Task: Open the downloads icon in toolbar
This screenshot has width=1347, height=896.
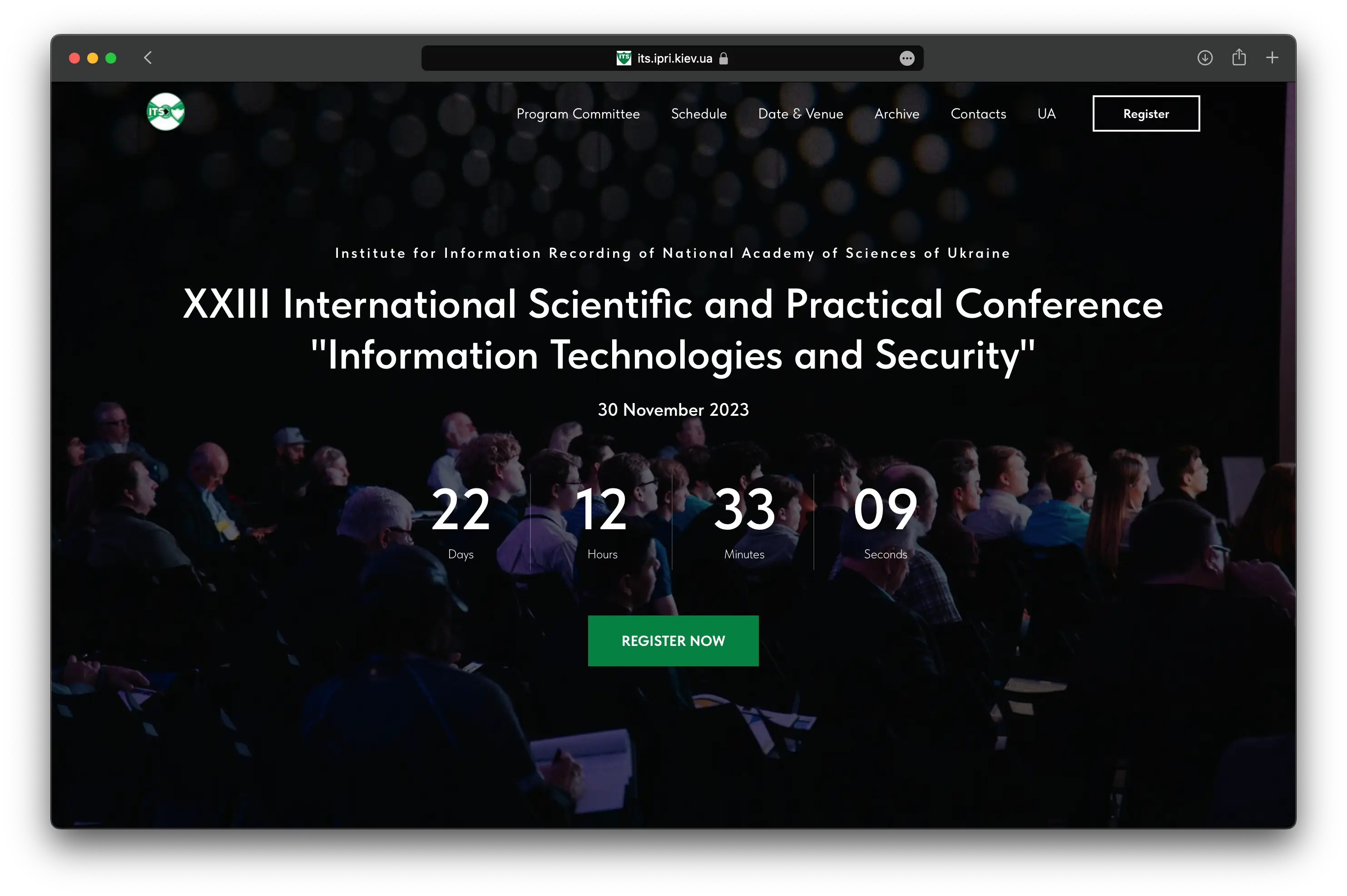Action: point(1205,58)
